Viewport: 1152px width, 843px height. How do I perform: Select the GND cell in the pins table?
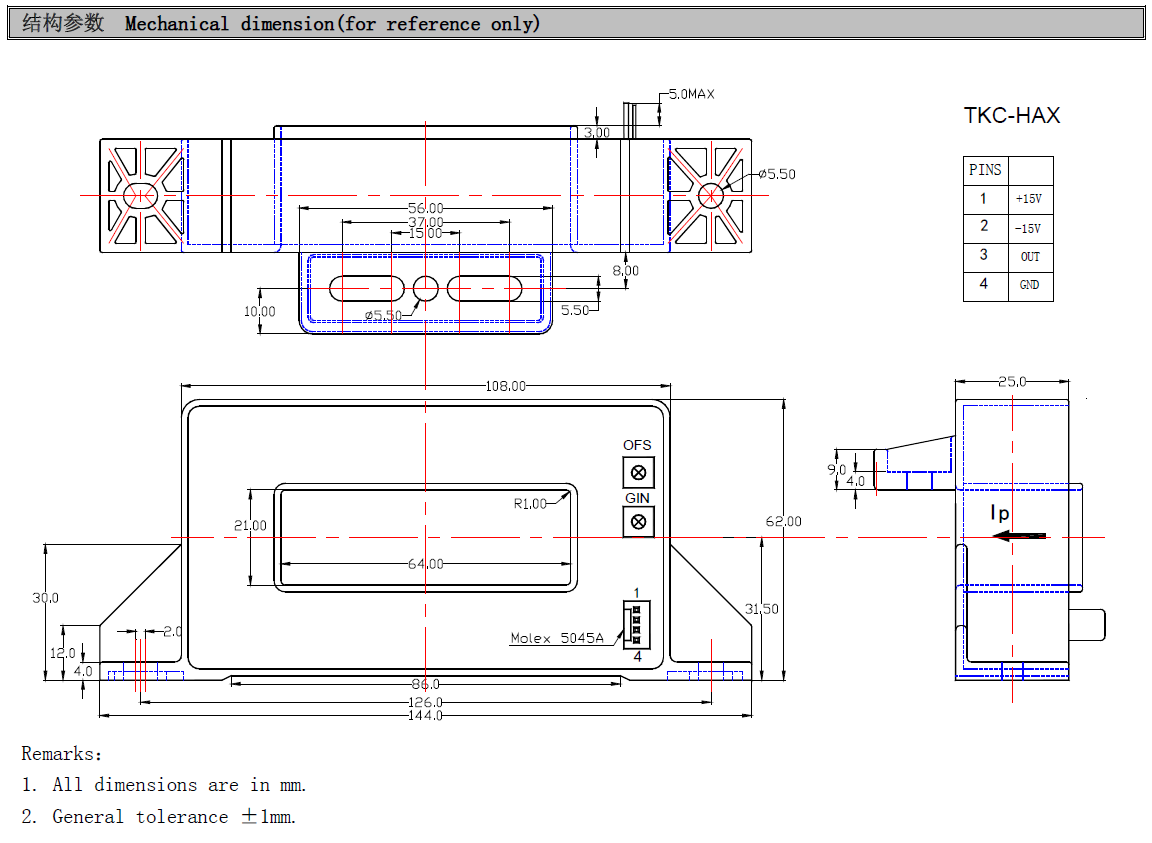click(x=1029, y=285)
